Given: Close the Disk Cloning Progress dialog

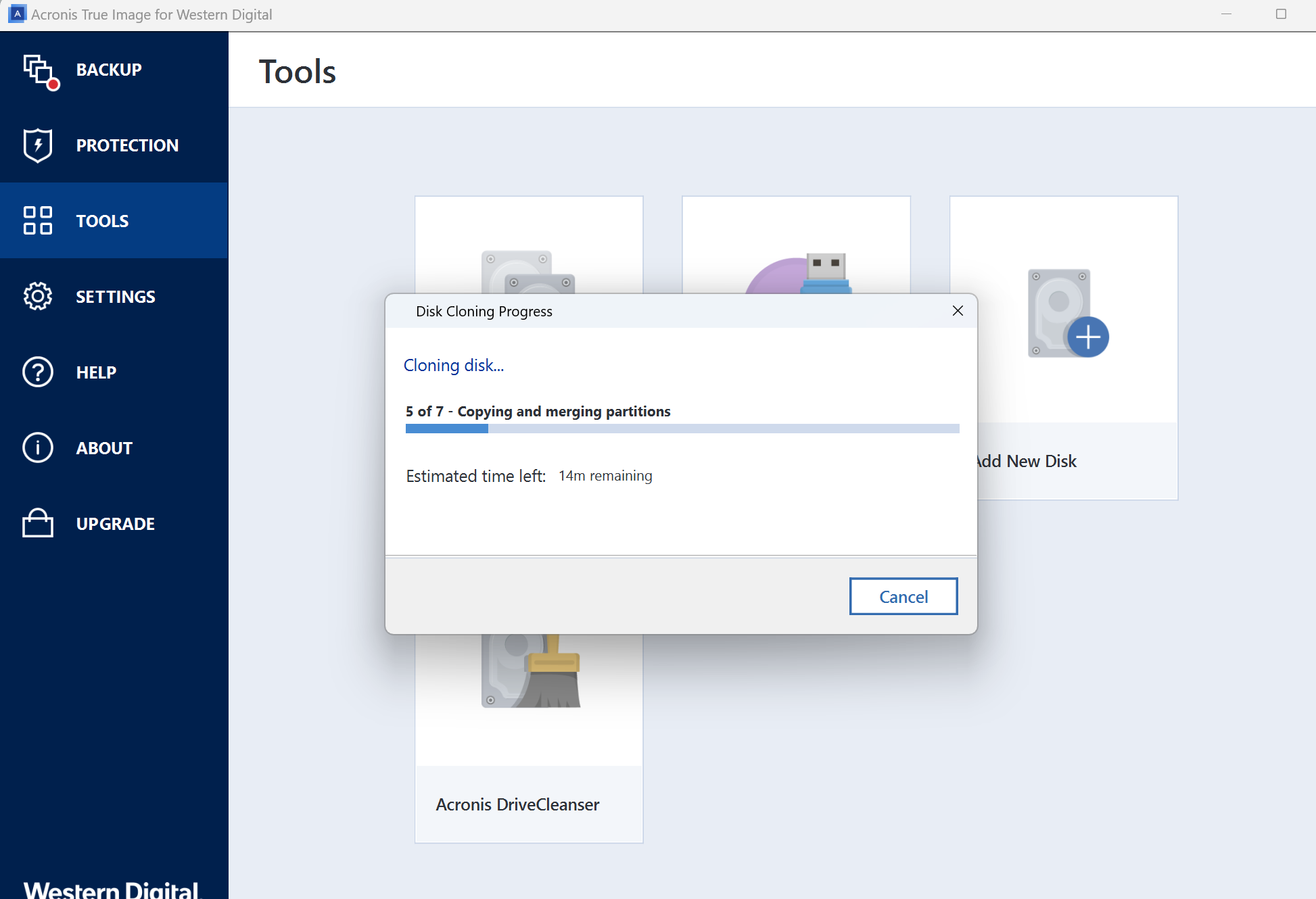Looking at the screenshot, I should click(957, 311).
